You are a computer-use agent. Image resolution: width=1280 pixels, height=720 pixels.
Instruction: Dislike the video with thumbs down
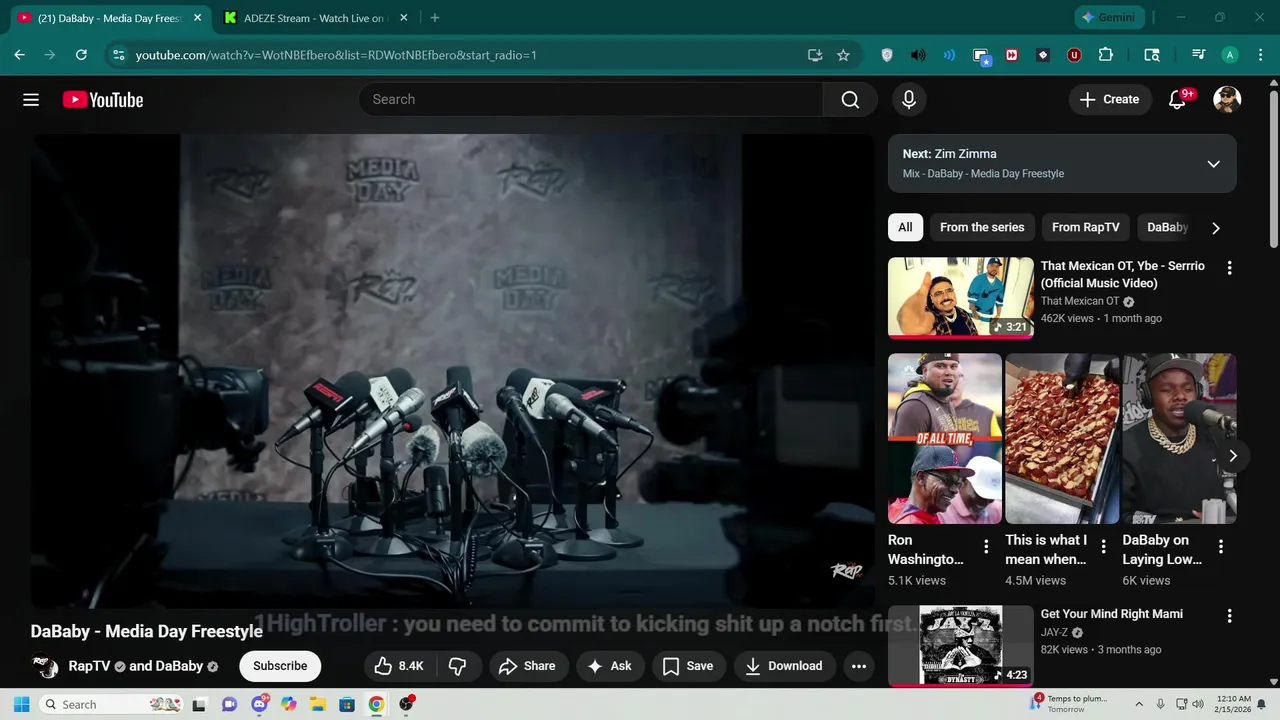(458, 666)
